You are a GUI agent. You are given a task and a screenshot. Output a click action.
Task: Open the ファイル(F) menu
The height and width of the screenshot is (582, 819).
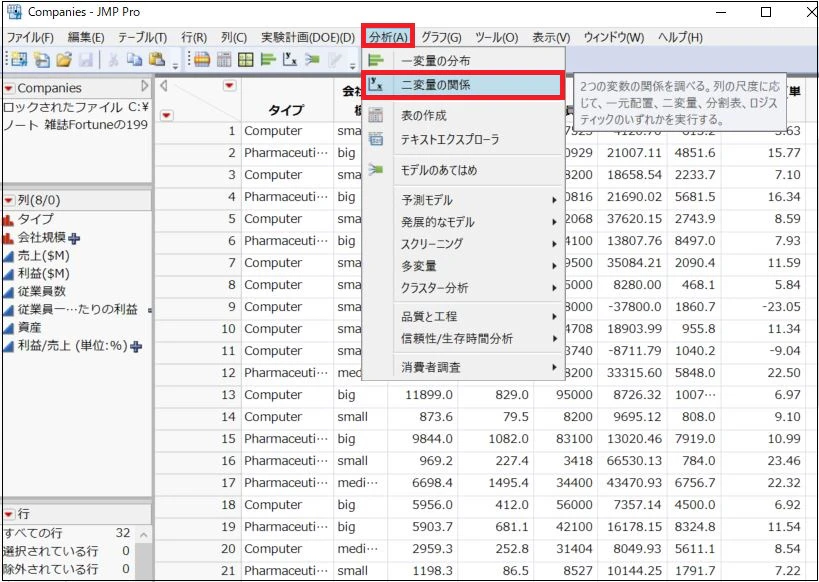pos(30,38)
